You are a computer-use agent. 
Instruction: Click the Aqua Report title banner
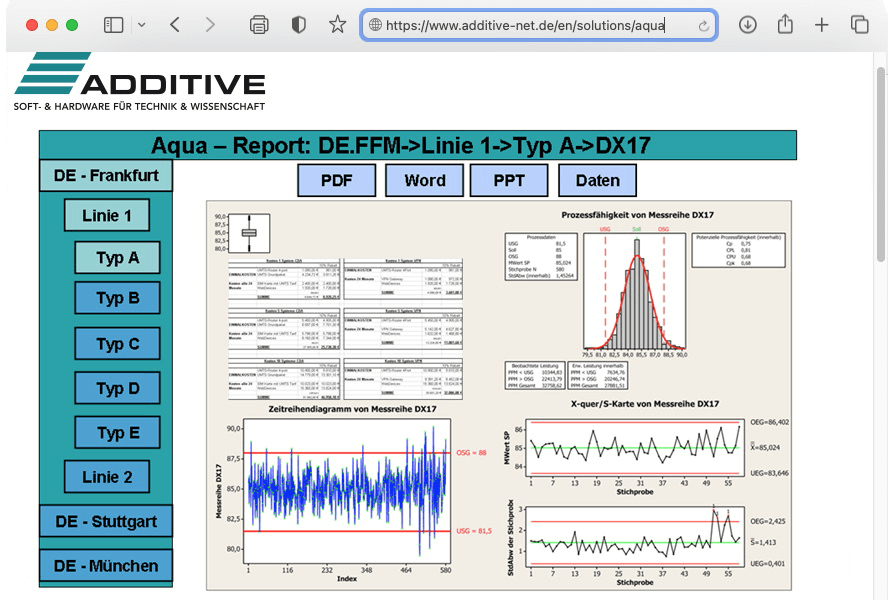click(x=418, y=145)
